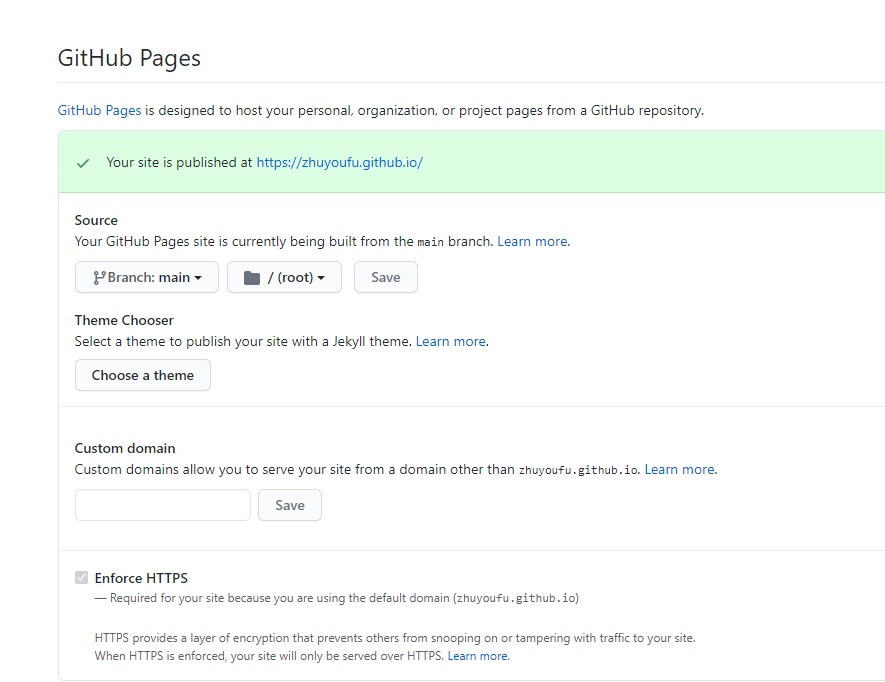Focus the custom domain text field
Screen dimensions: 885x682
click(163, 505)
